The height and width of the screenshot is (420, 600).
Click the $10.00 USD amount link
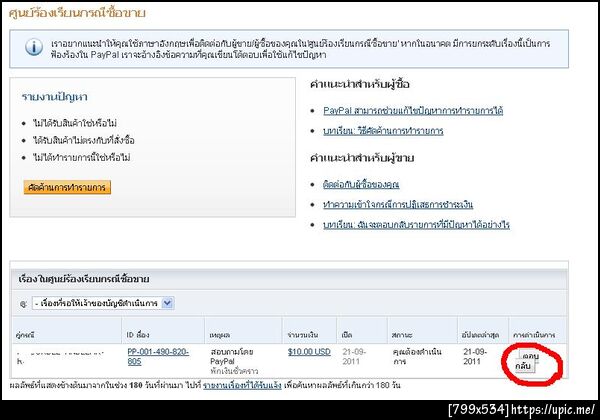point(309,352)
